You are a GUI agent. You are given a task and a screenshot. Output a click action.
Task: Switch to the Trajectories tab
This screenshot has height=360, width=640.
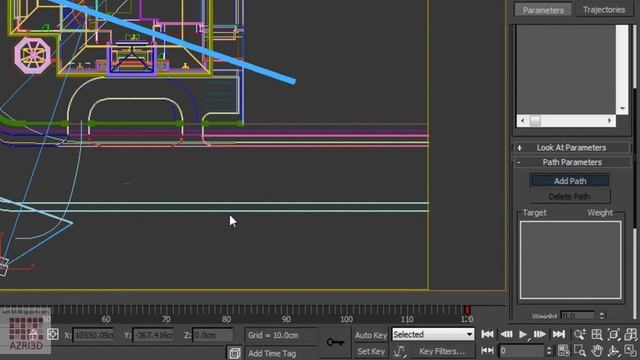coord(604,9)
